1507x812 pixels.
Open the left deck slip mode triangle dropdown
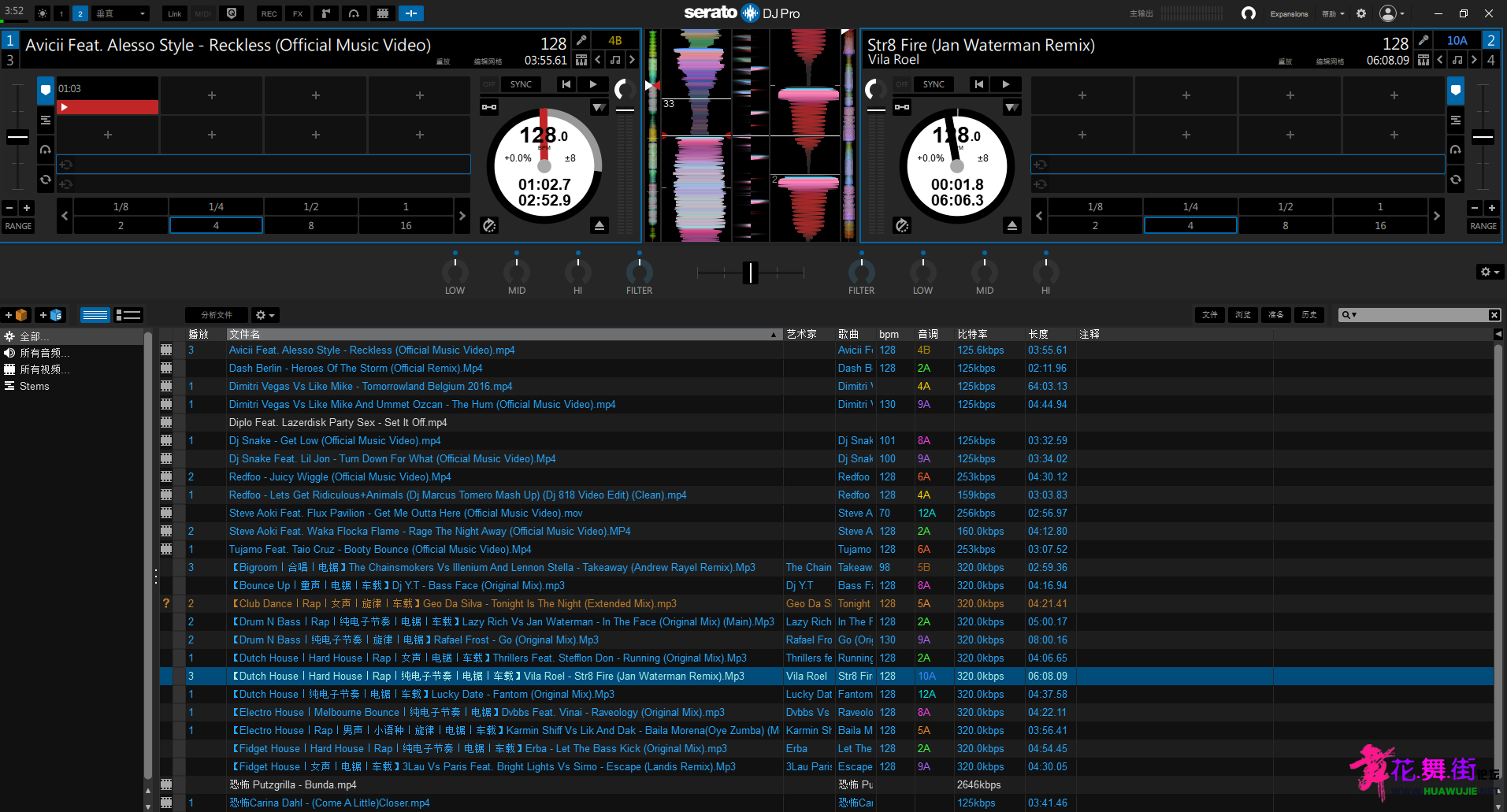599,107
